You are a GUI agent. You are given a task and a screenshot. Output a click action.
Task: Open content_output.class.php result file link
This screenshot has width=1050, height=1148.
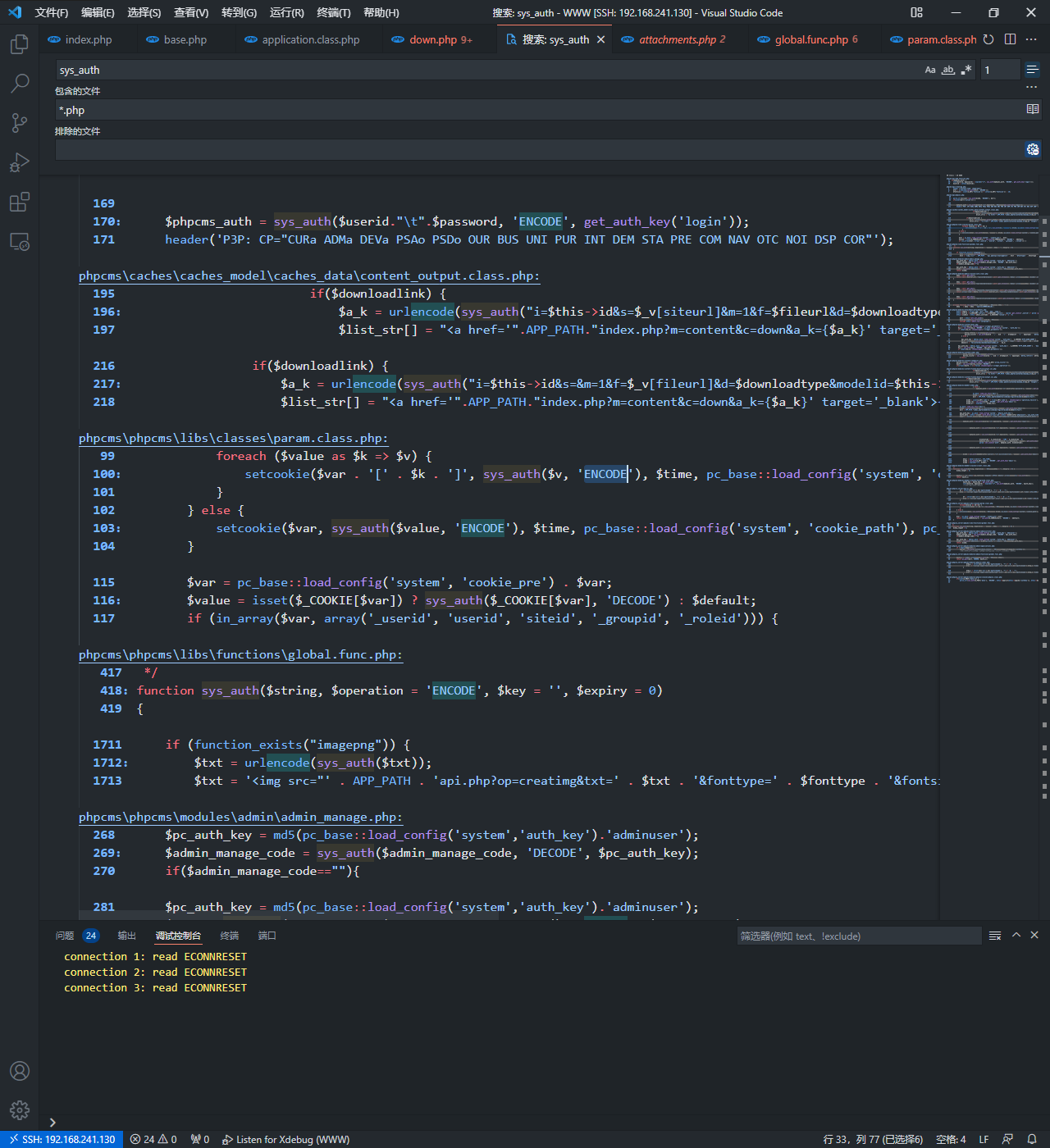click(309, 276)
